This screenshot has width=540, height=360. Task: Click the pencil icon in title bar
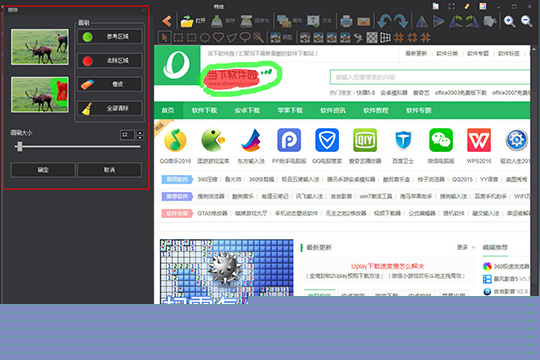click(467, 6)
